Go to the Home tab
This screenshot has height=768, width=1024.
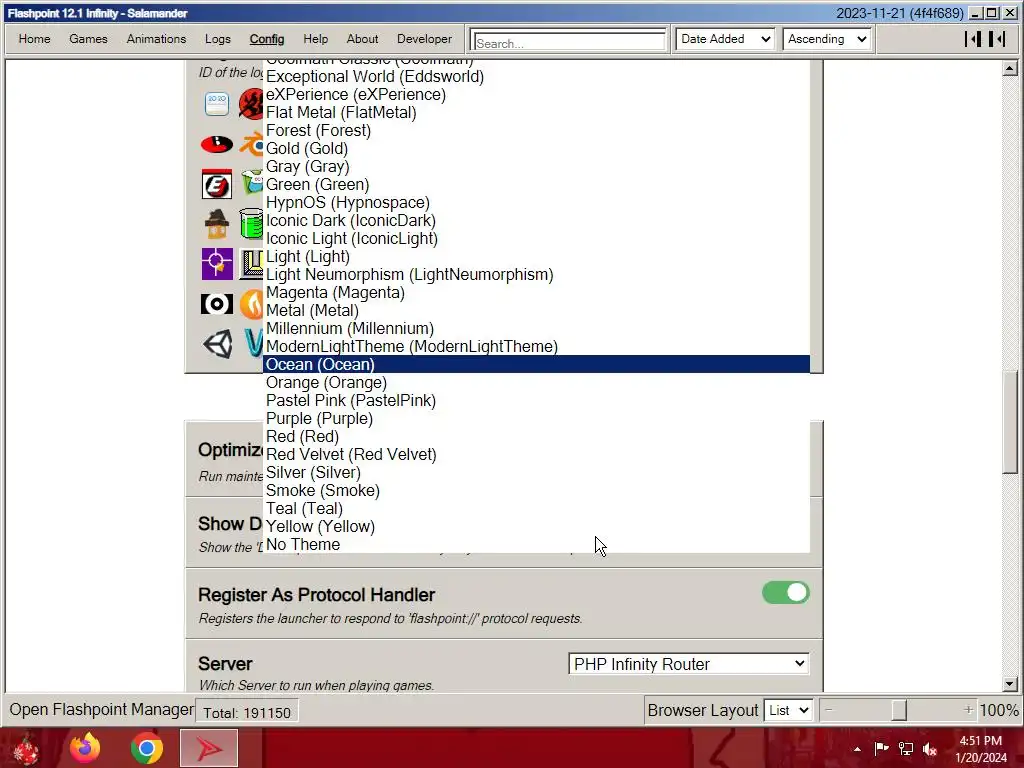pyautogui.click(x=35, y=39)
